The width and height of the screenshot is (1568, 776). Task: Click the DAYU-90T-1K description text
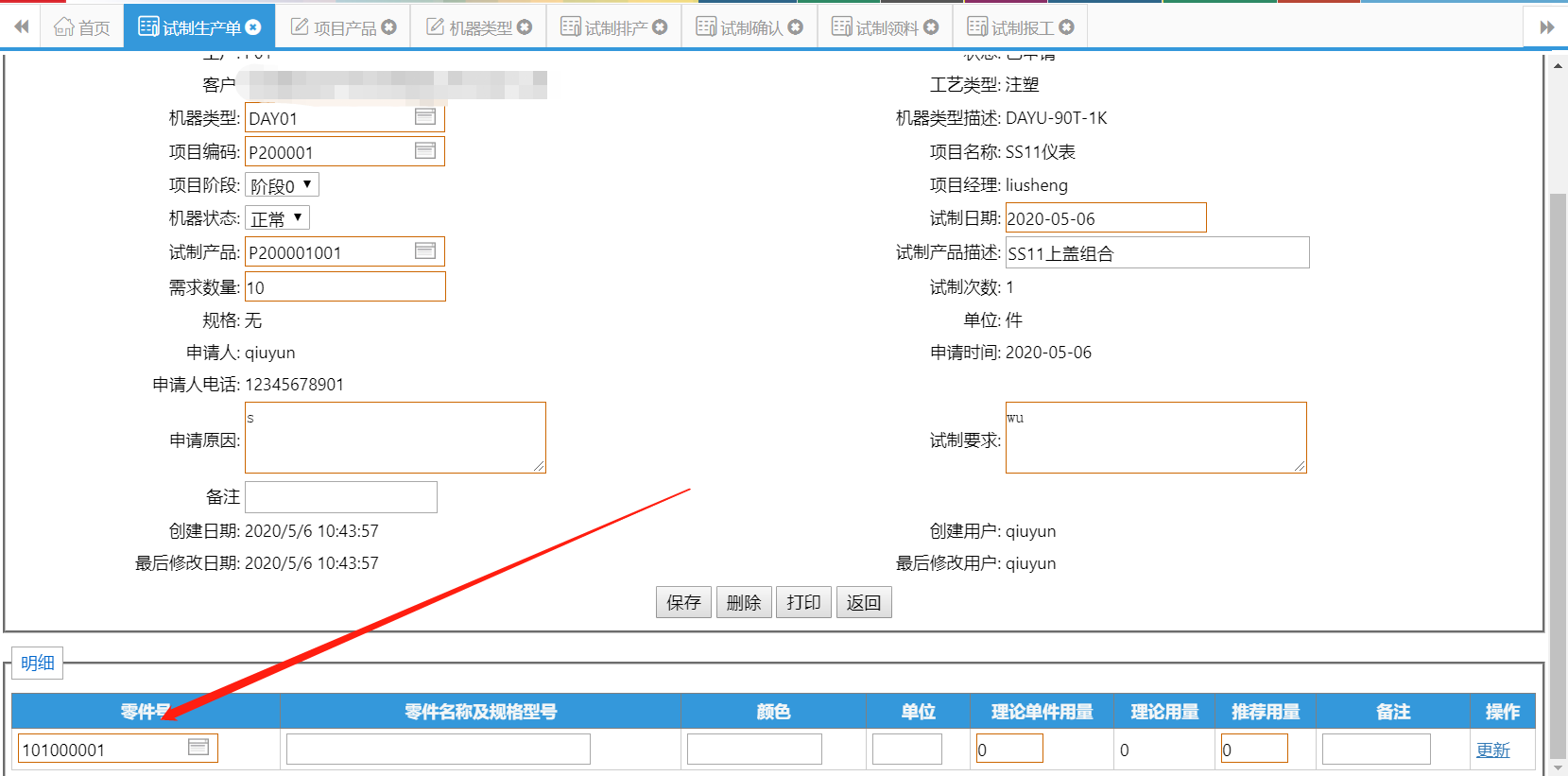click(x=1056, y=118)
